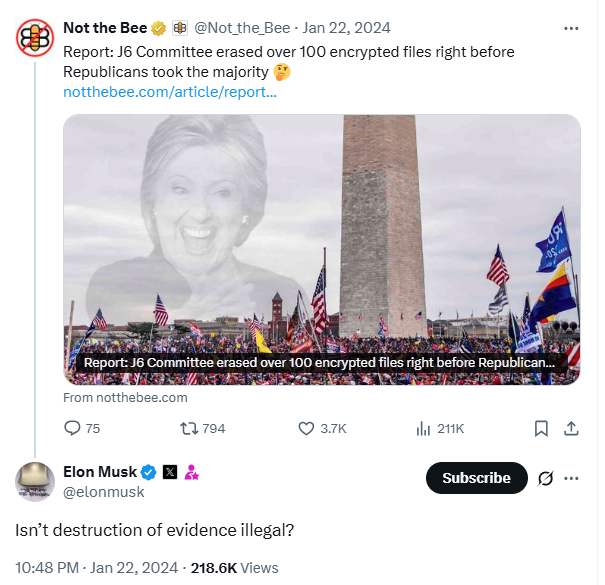Click the Not the Bee display name
The image size is (605, 585).
105,27
